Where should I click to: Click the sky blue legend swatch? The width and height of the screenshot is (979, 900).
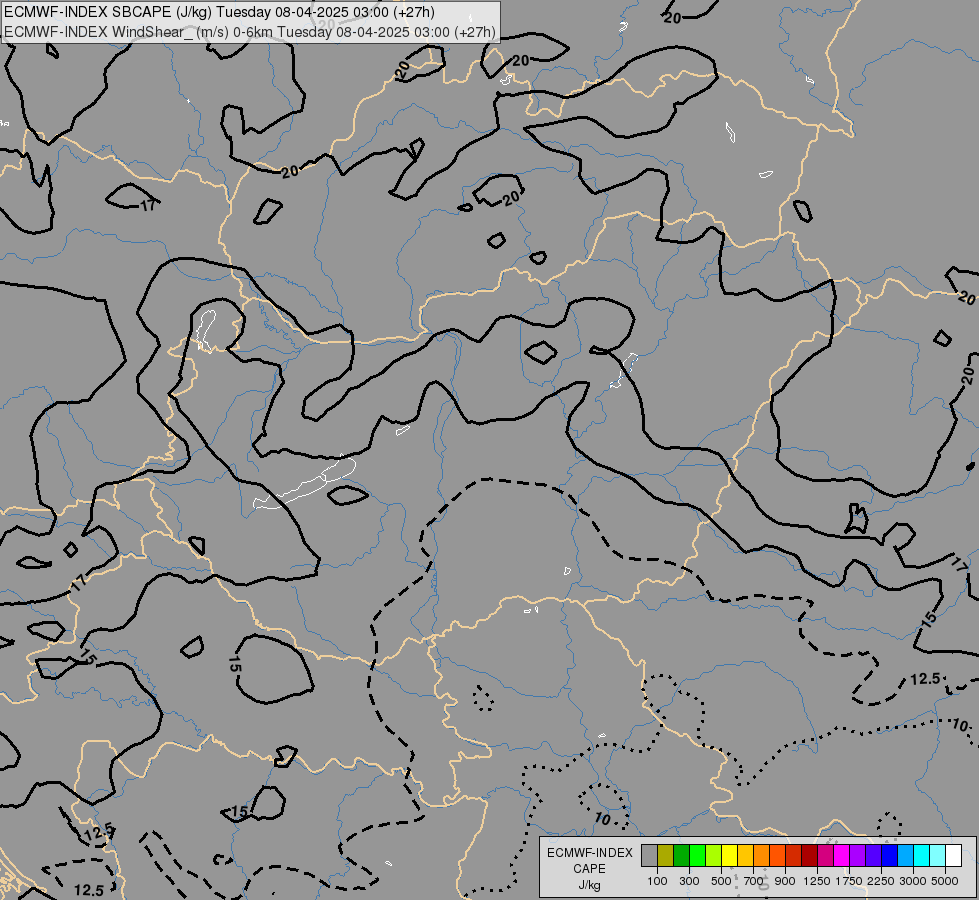[x=905, y=856]
